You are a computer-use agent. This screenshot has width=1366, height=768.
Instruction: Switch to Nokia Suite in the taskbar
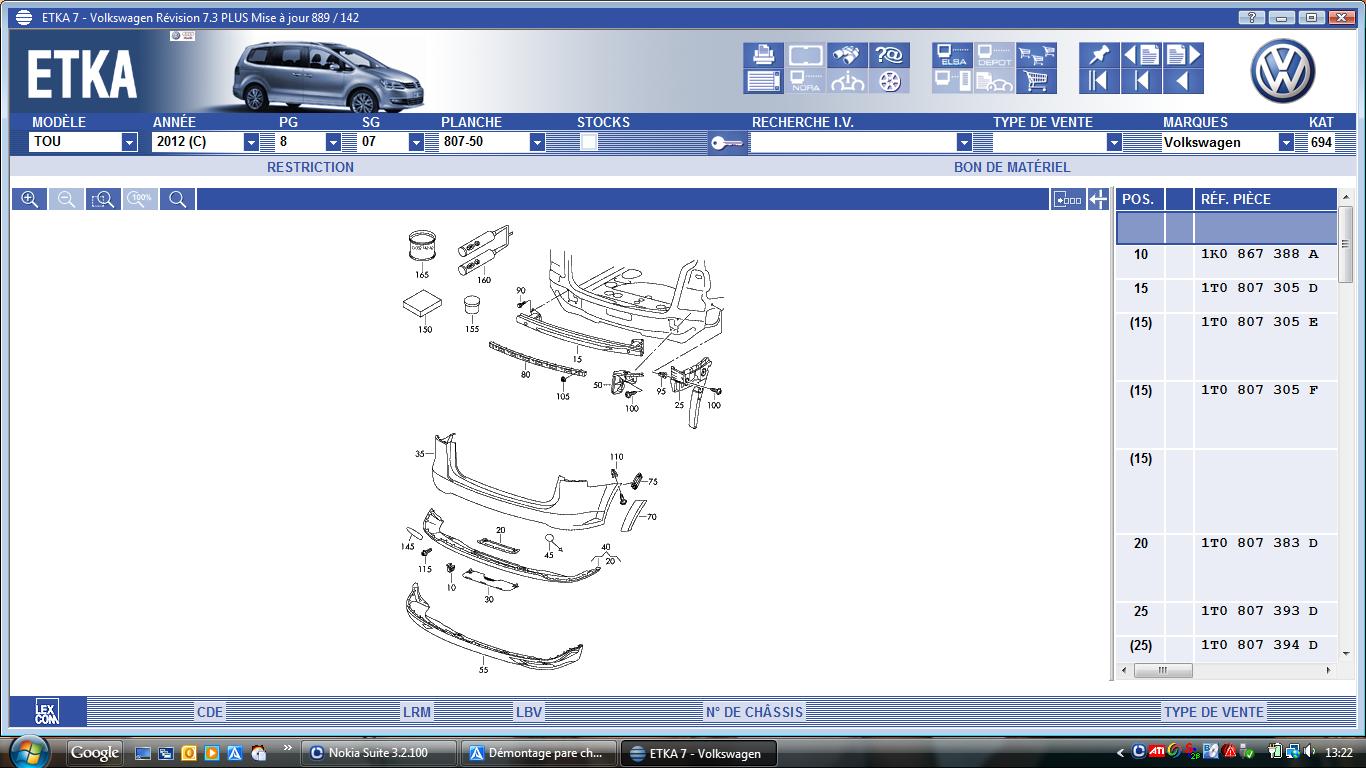[x=378, y=753]
